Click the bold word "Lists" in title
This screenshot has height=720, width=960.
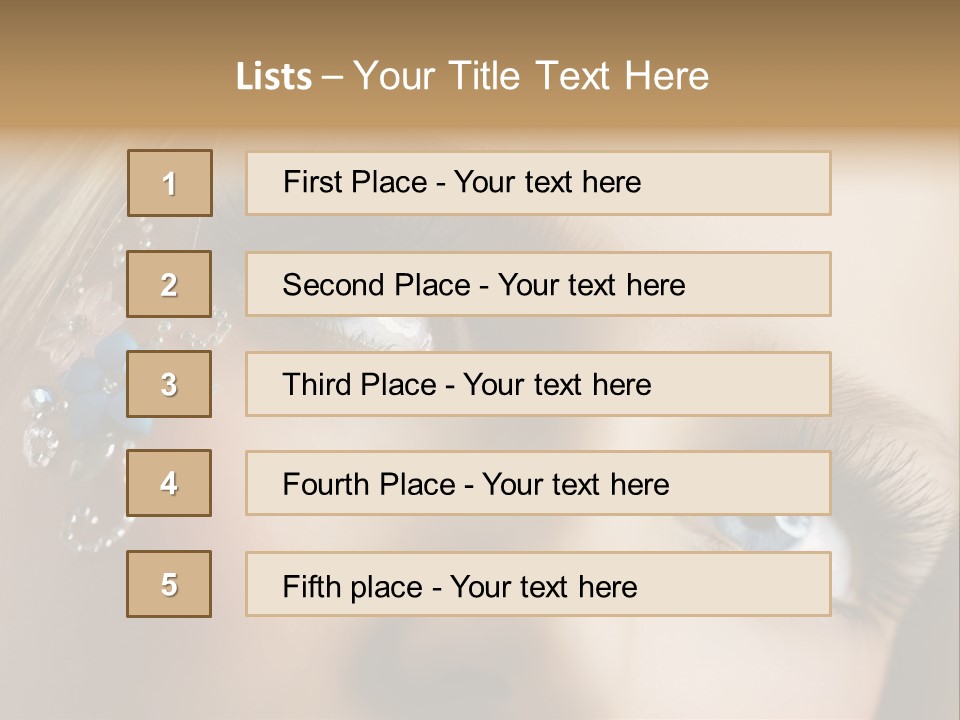[x=273, y=77]
